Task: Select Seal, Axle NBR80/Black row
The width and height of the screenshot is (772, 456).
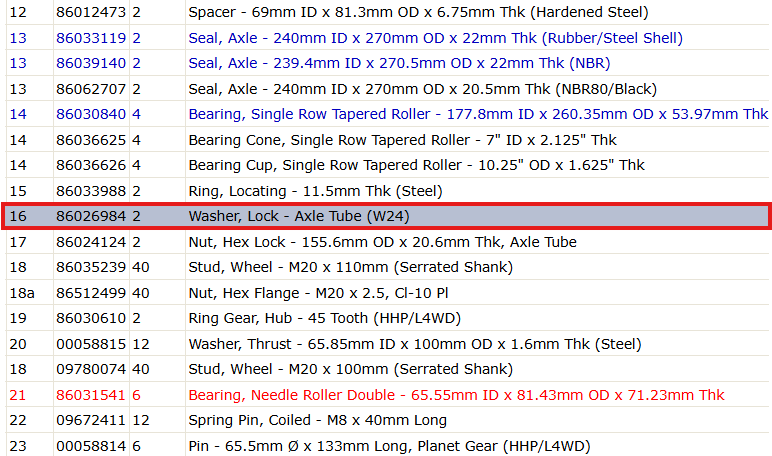Action: point(387,89)
